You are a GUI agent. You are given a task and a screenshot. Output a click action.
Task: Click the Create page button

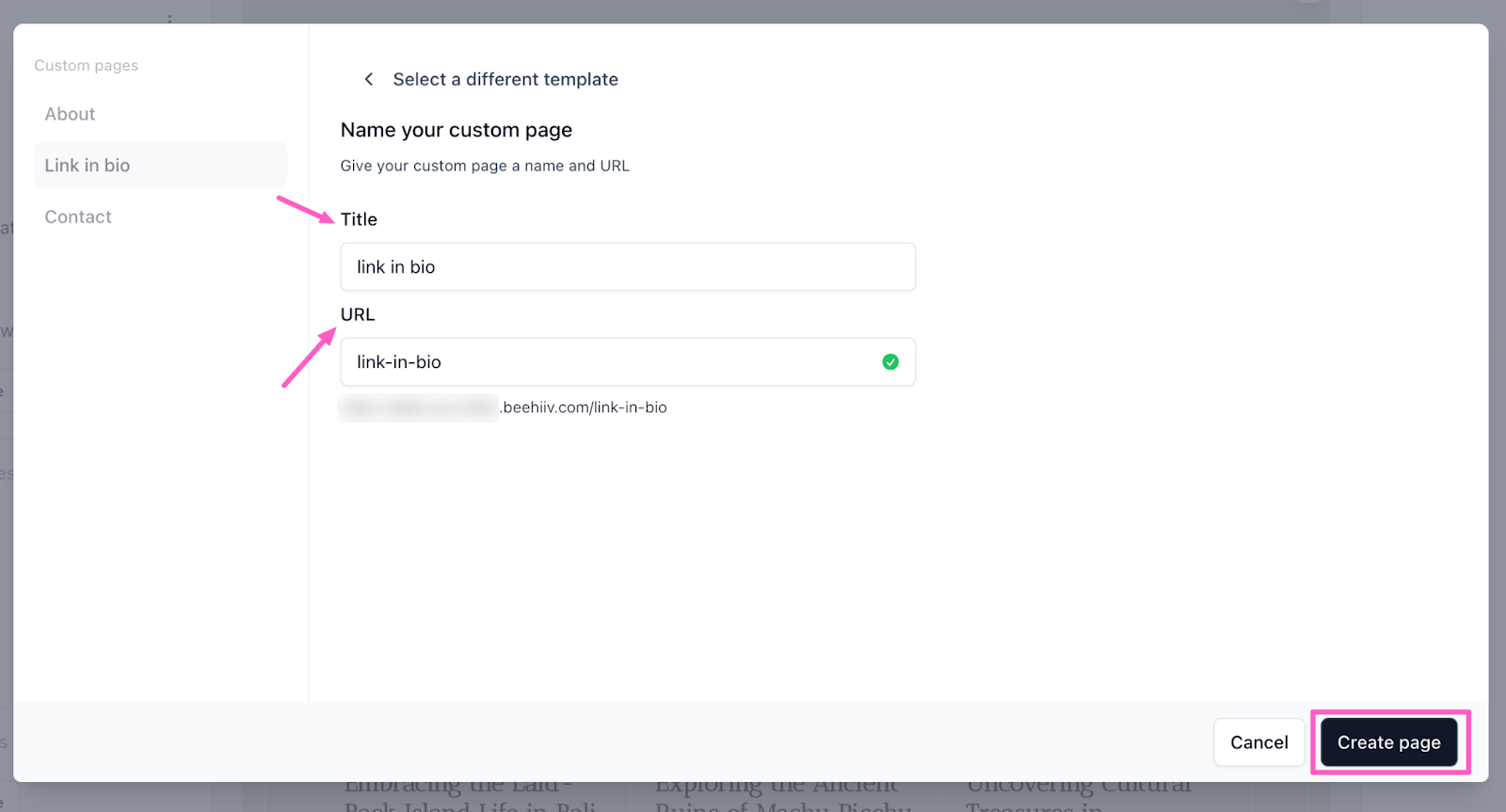pos(1388,742)
